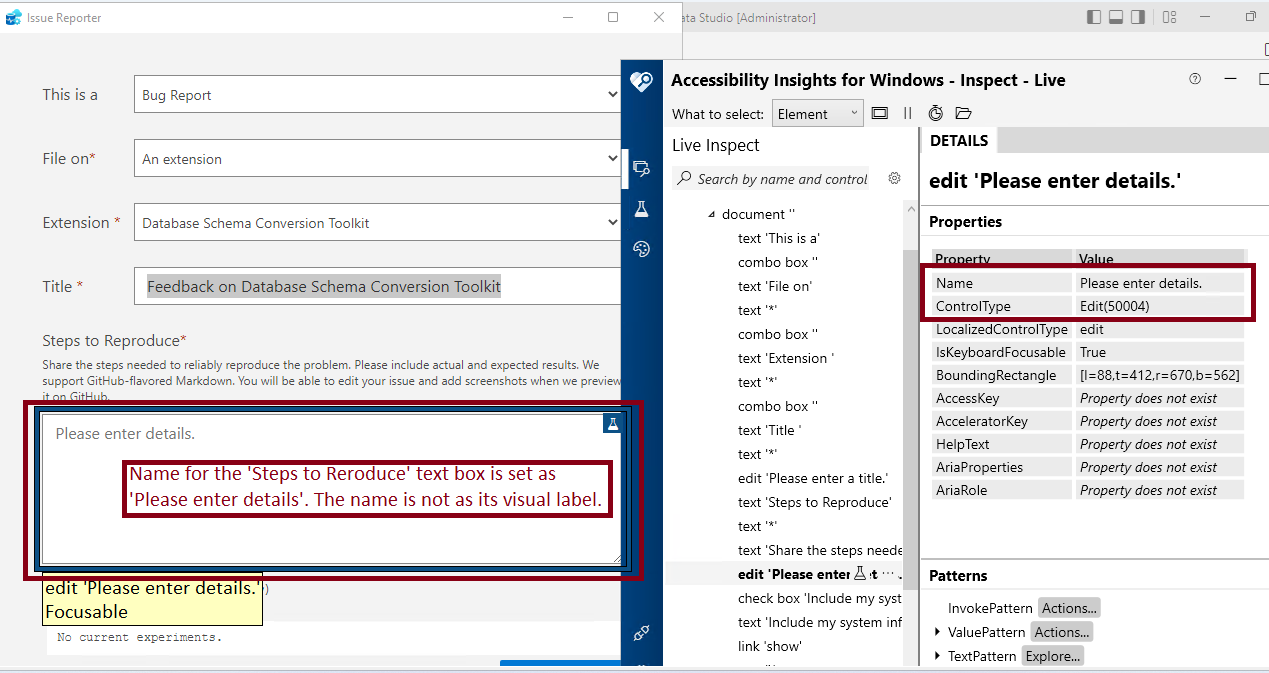Click inside the Title input field

click(377, 286)
